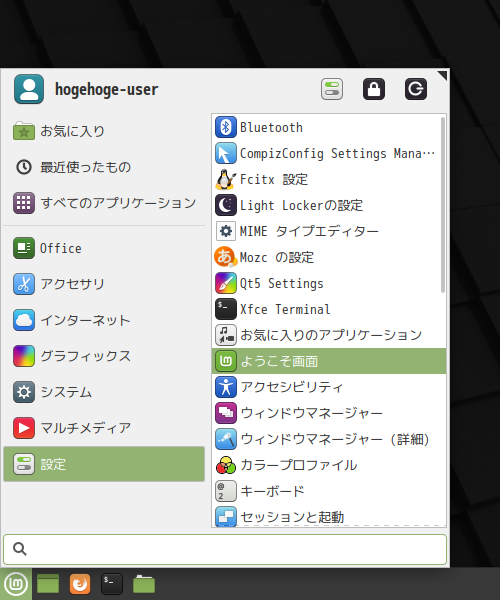
Task: Open お気に入りのアプリケーション icon
Action: tap(226, 335)
